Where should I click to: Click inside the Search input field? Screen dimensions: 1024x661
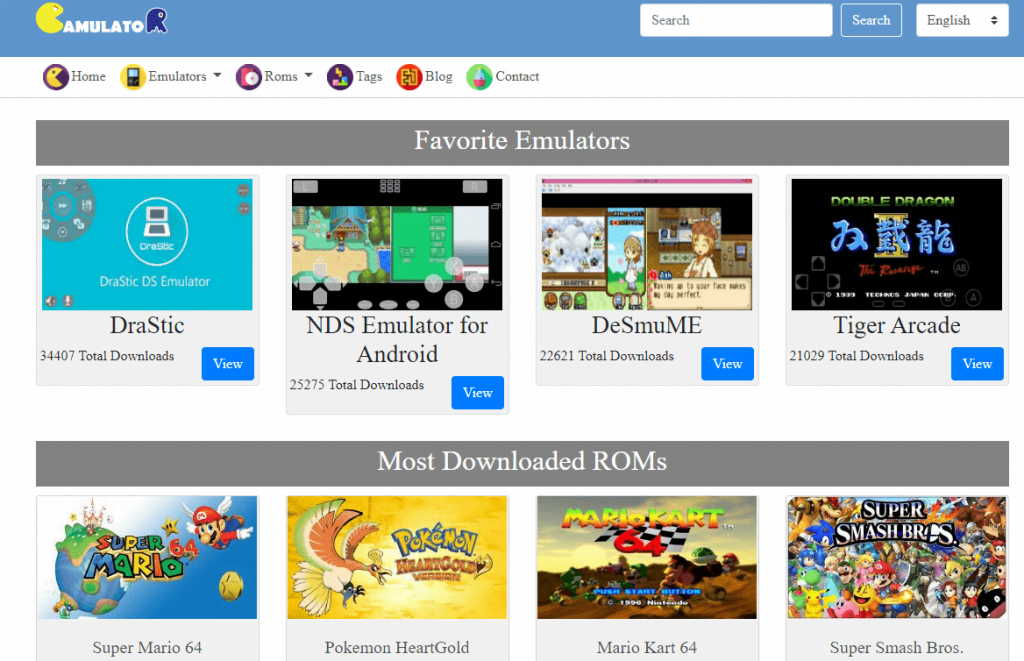tap(736, 20)
